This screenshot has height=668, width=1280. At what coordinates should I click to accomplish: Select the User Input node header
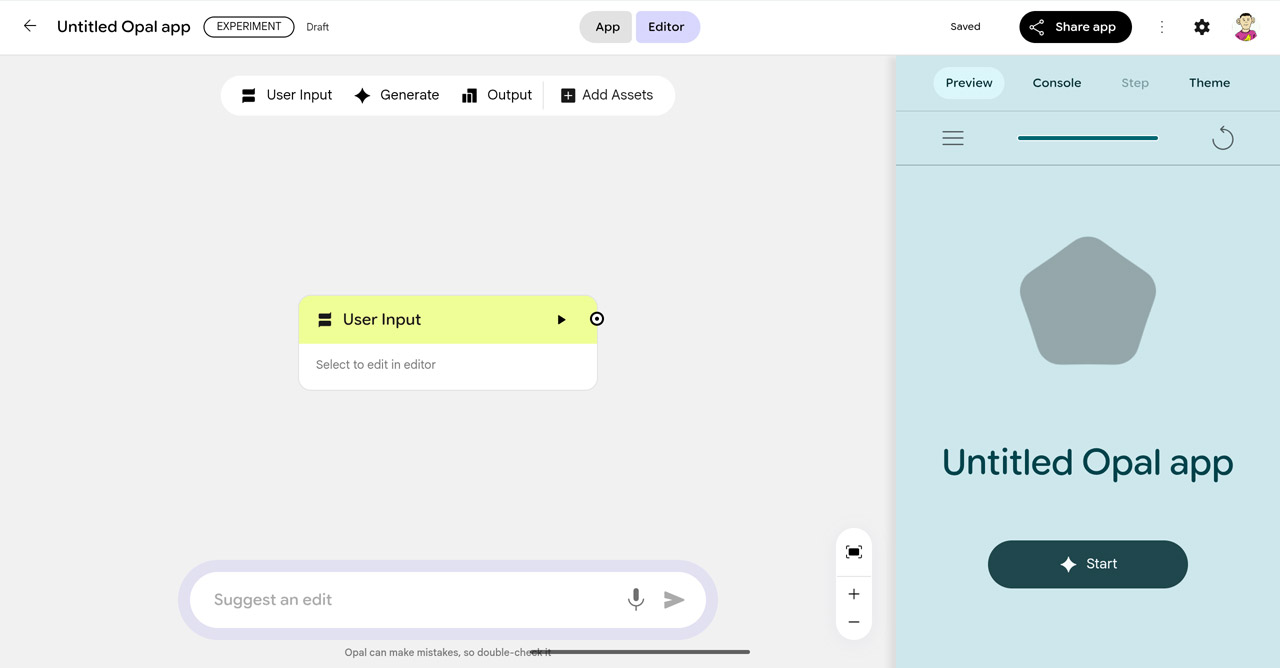448,320
